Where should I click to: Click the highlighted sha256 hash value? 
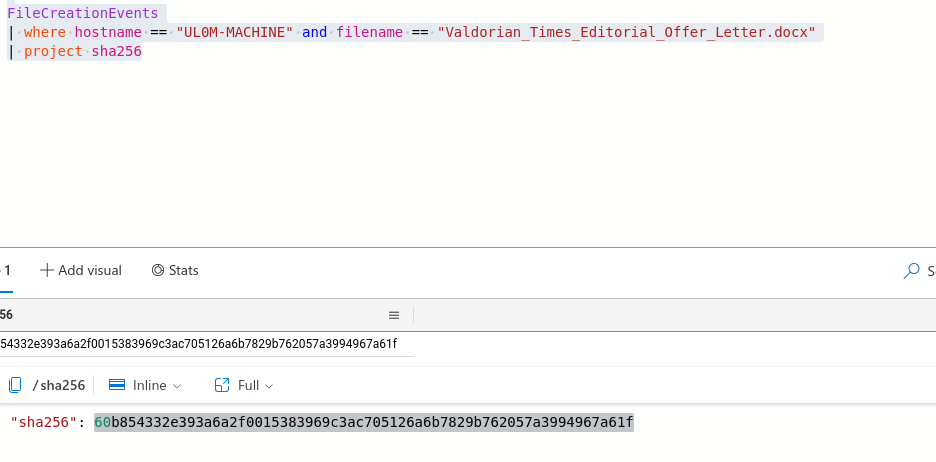[x=364, y=423]
